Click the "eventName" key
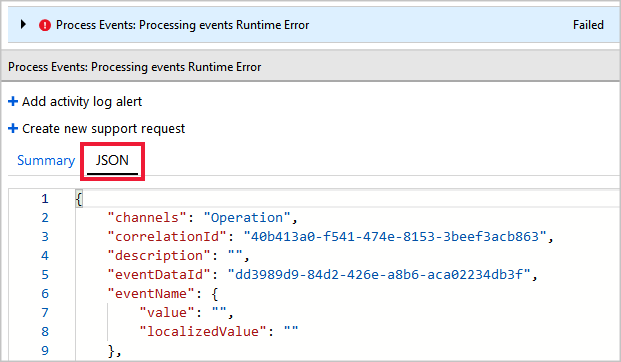Screen dimensions: 621x362 [x=151, y=293]
